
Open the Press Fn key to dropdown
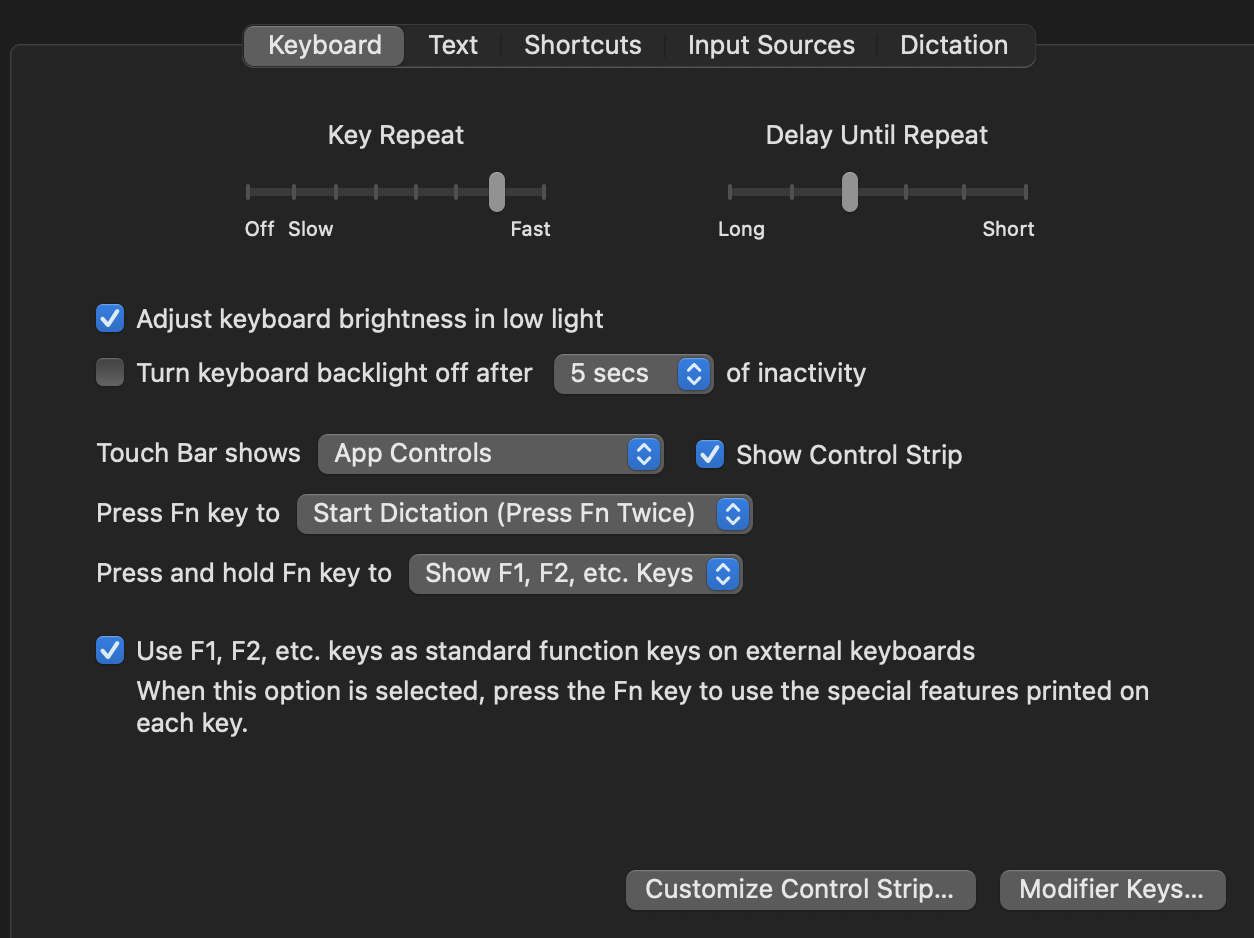[x=524, y=514]
